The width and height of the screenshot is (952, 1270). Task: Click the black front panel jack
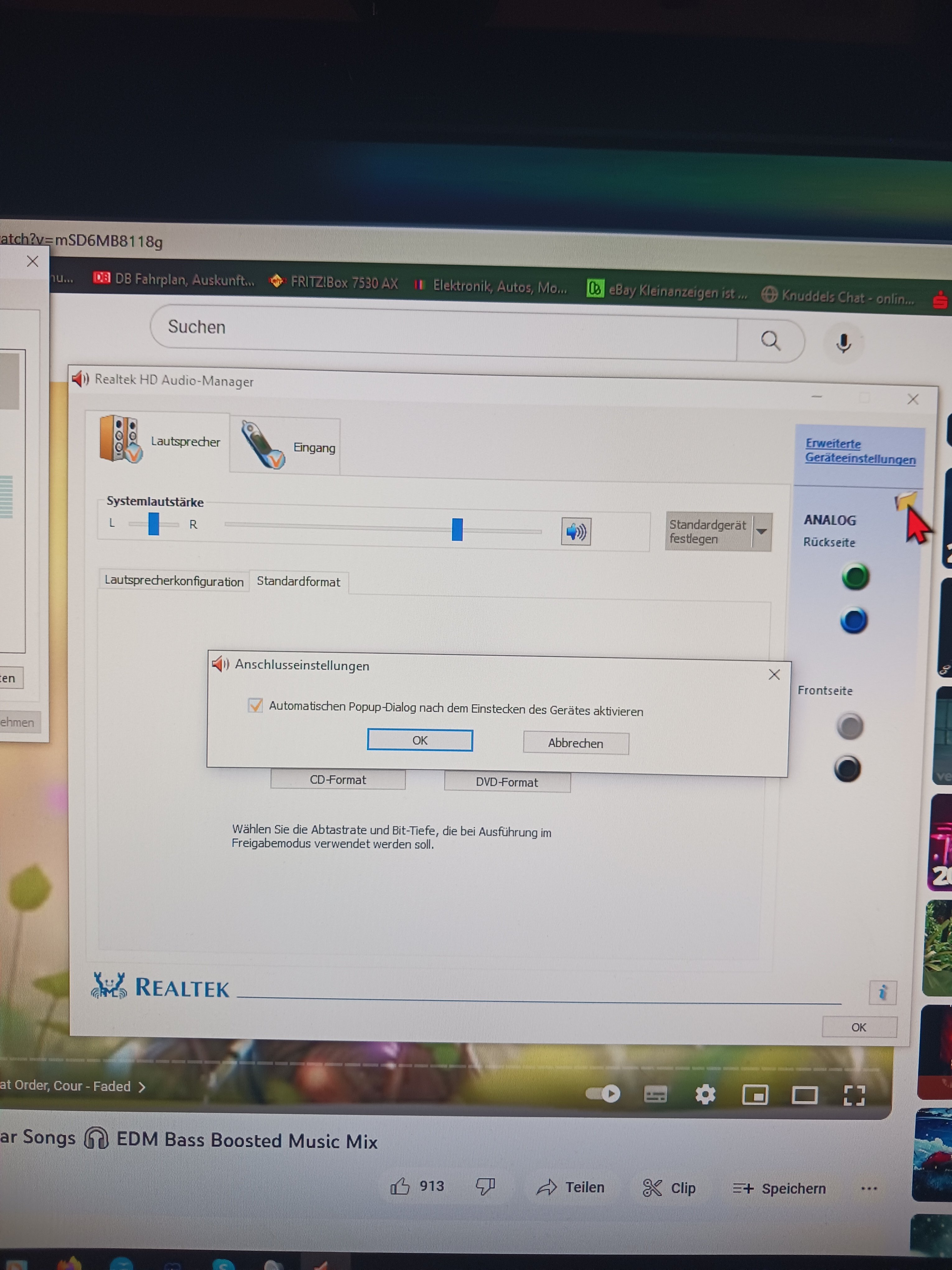point(847,769)
